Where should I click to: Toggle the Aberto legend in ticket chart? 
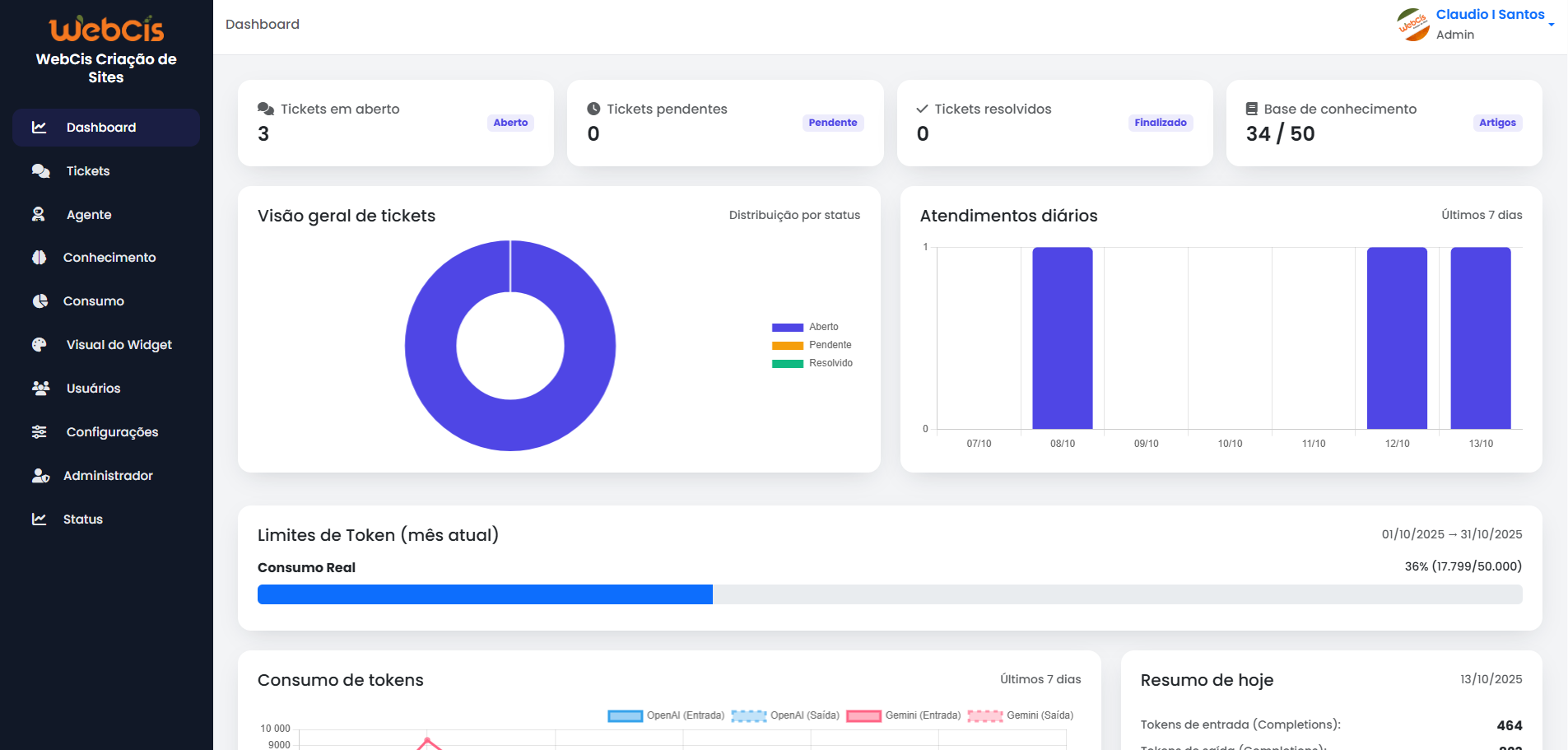click(811, 327)
